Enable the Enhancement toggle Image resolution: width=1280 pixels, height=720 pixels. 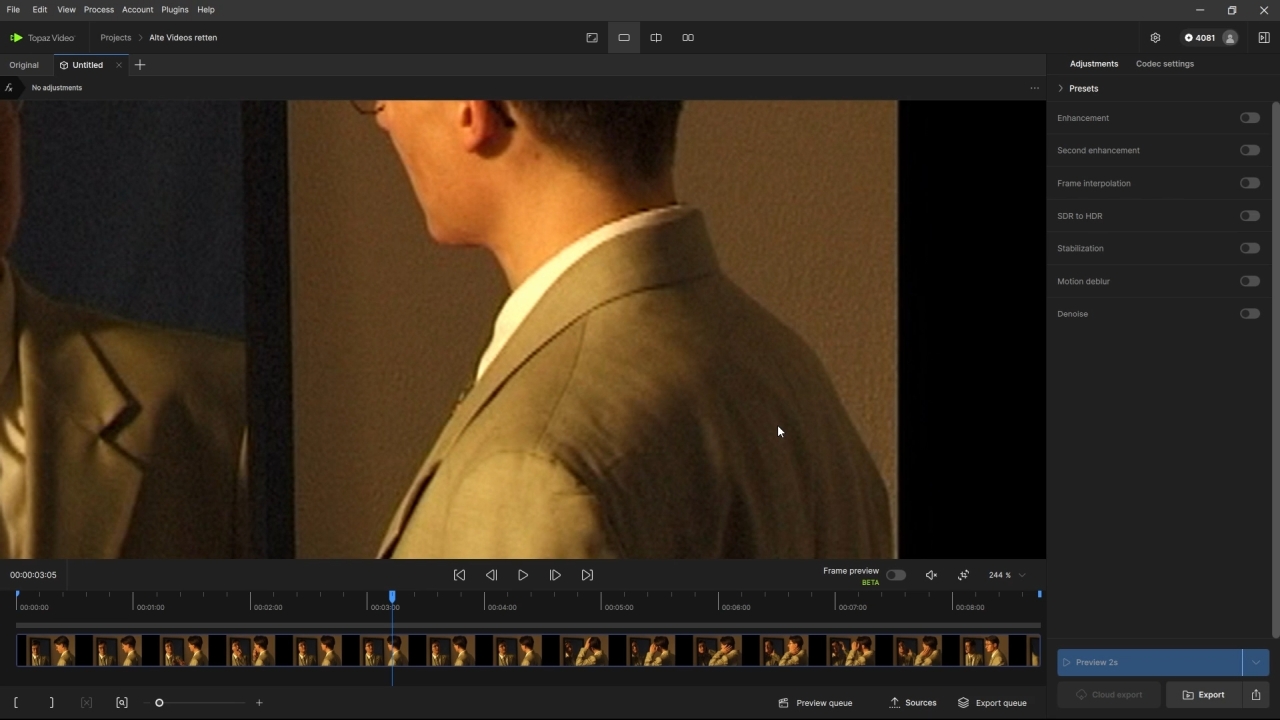[1250, 118]
